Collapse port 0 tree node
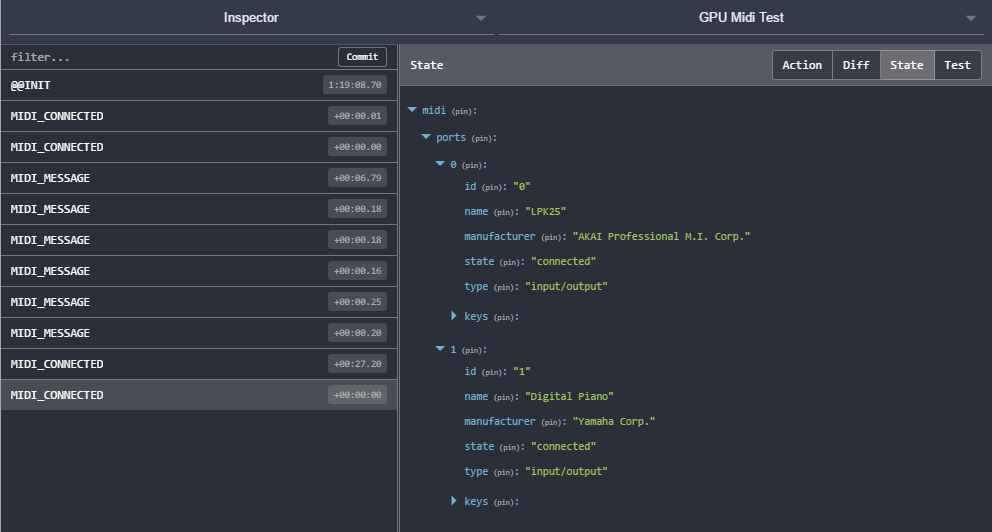The image size is (992, 532). point(440,164)
